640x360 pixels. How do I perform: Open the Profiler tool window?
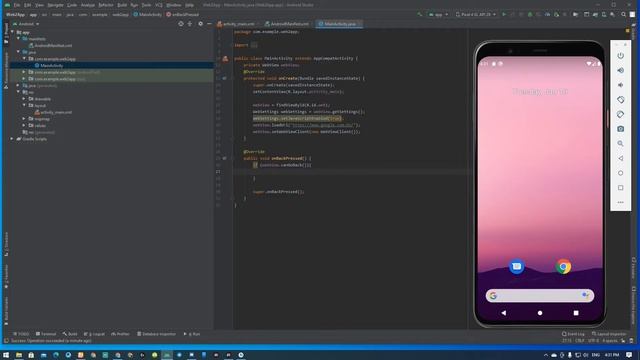point(120,334)
